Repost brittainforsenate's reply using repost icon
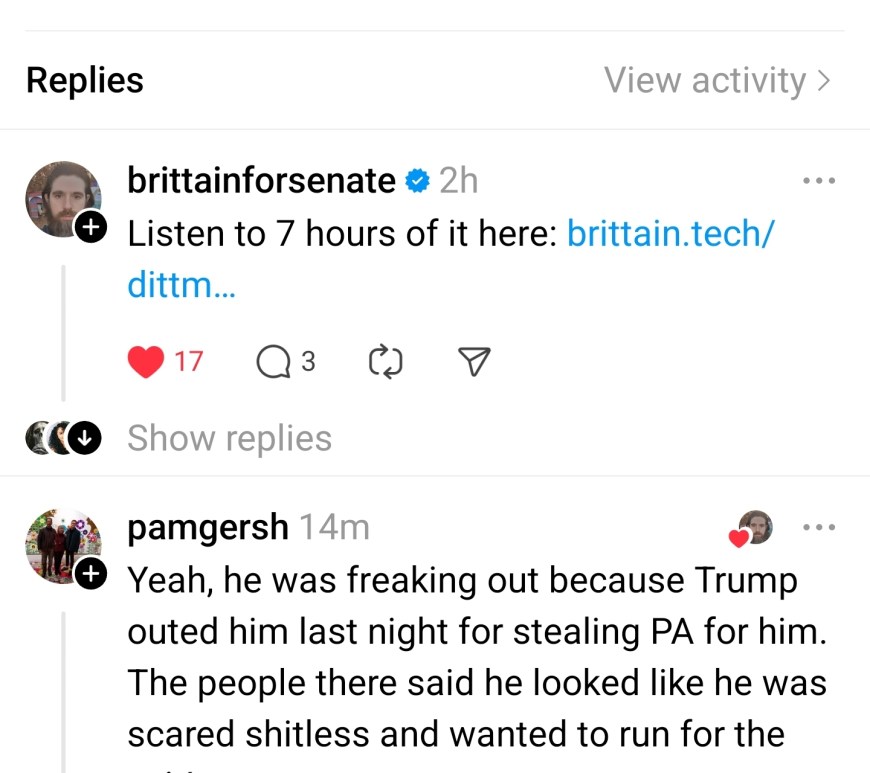 [x=384, y=361]
